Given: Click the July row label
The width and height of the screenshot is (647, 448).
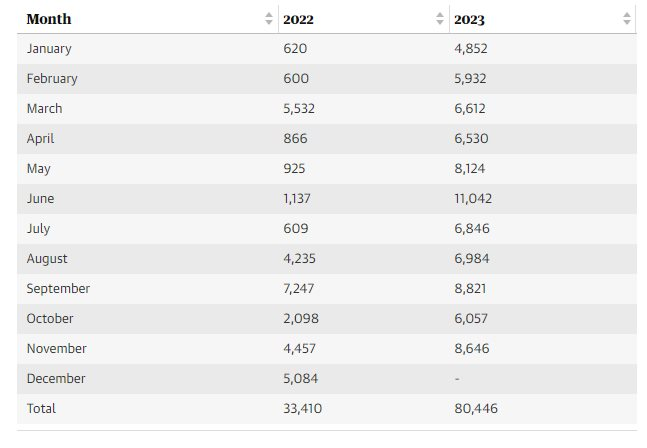Looking at the screenshot, I should click(38, 228).
